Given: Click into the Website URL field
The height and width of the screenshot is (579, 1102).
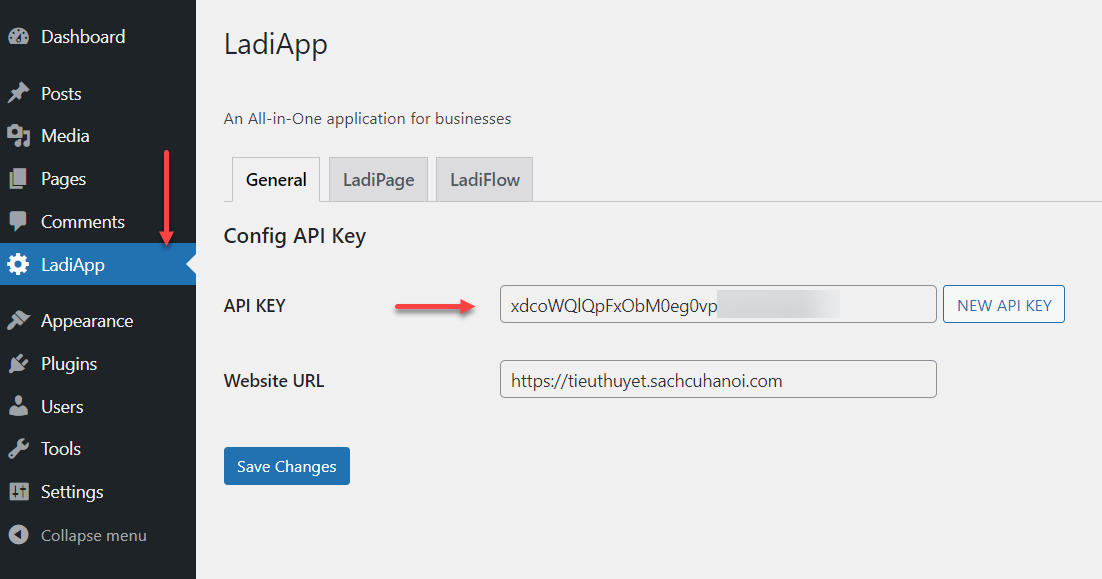Looking at the screenshot, I should pos(717,380).
